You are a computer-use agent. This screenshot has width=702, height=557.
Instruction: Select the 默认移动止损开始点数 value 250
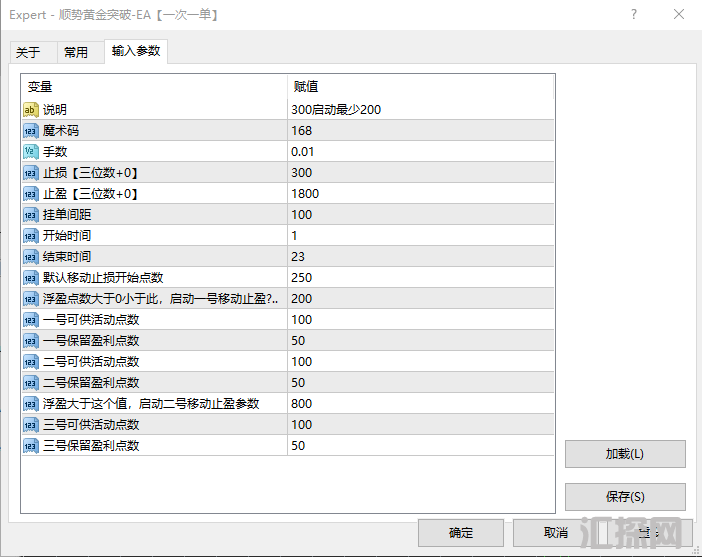pos(420,278)
